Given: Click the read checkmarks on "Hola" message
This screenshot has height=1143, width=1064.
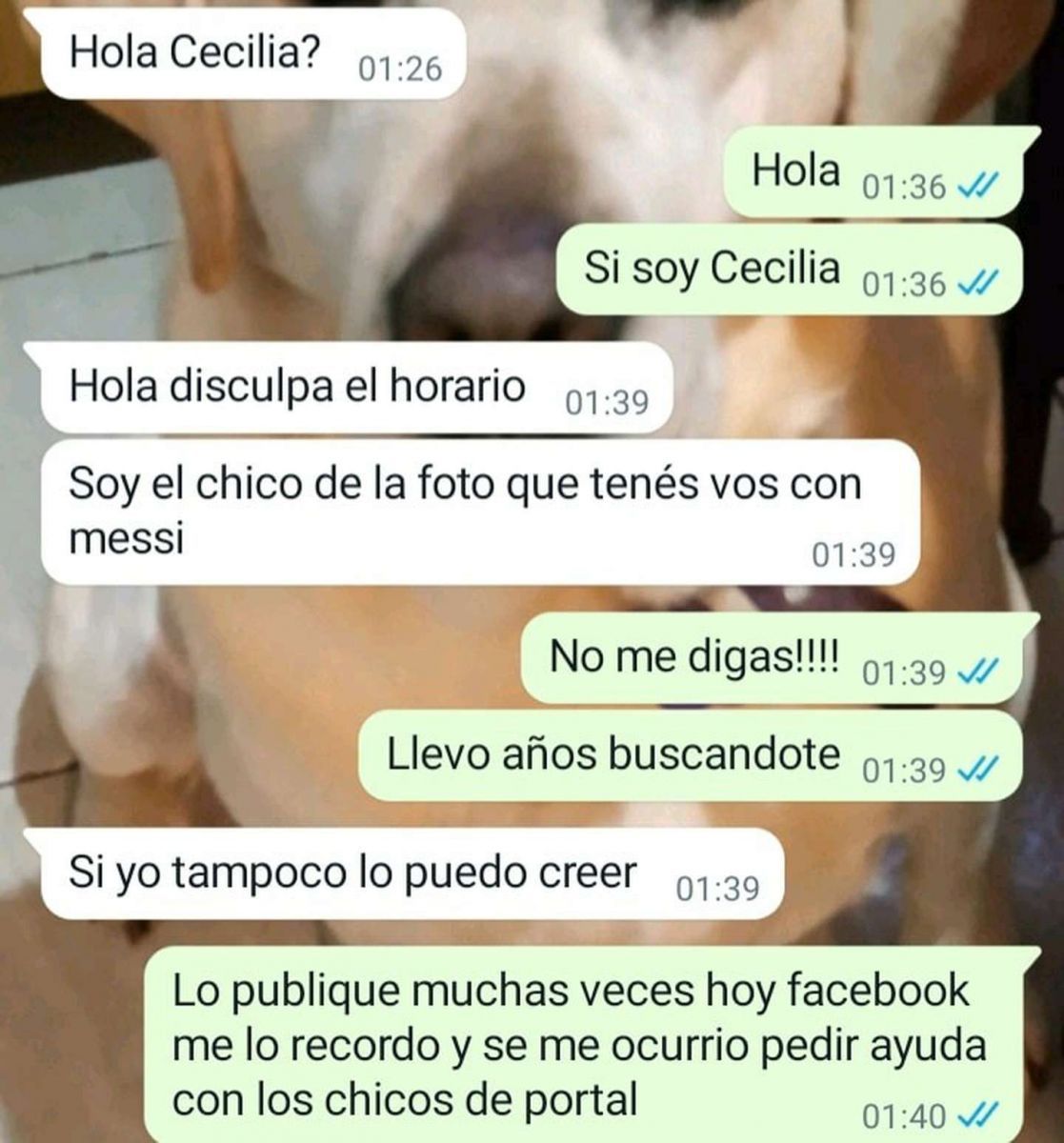Looking at the screenshot, I should [974, 188].
